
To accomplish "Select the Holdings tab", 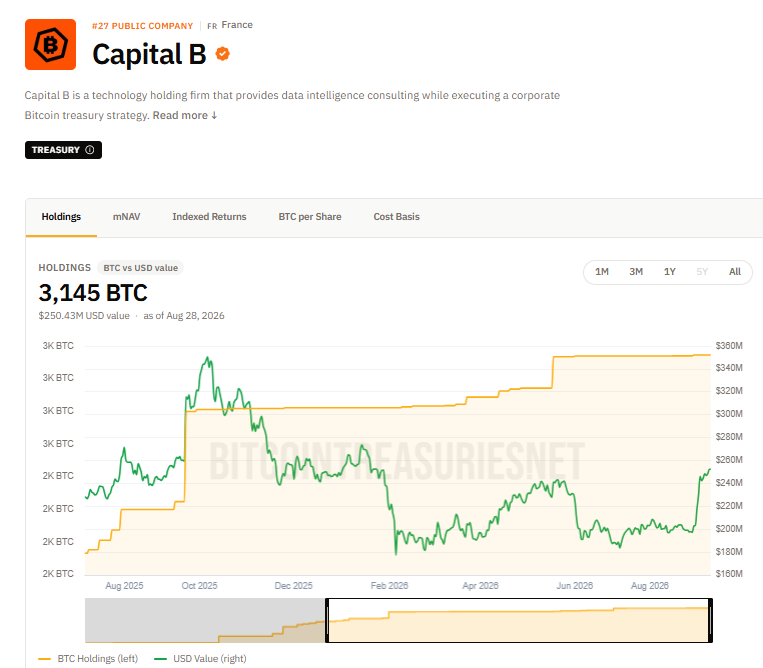I will (x=61, y=217).
